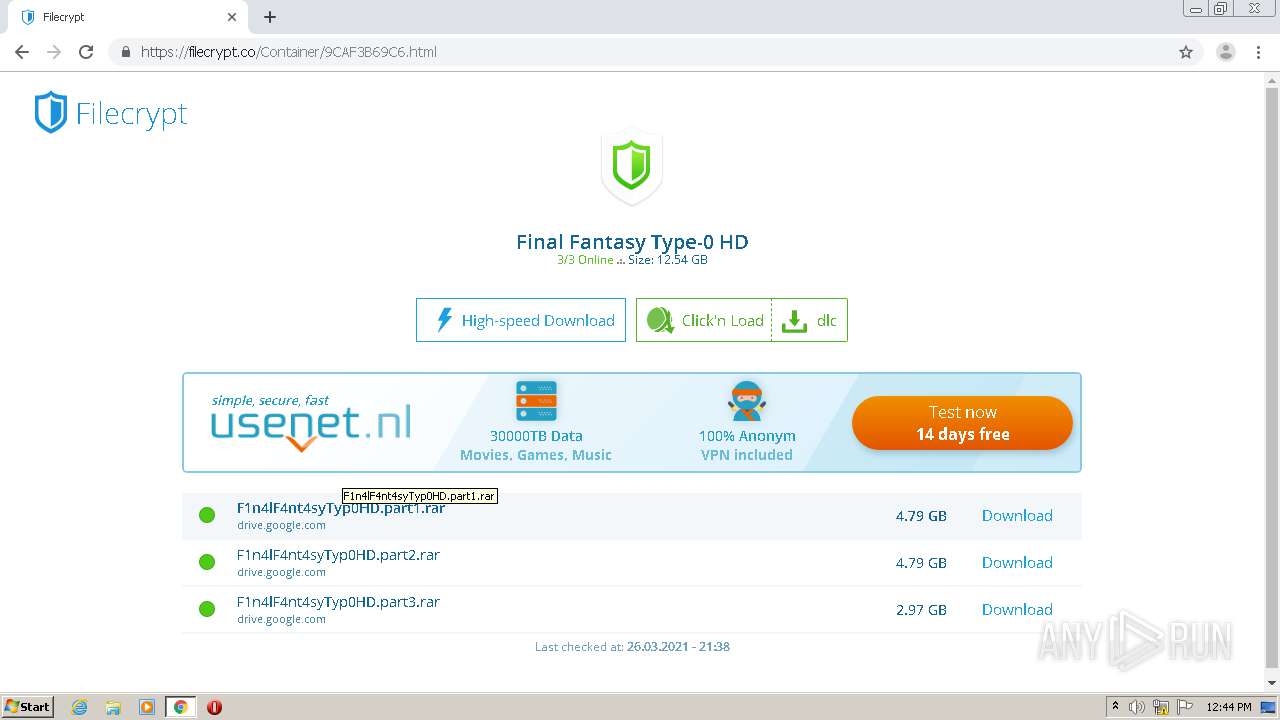Click the green status dot for part3.rar
The image size is (1280, 720).
(207, 609)
